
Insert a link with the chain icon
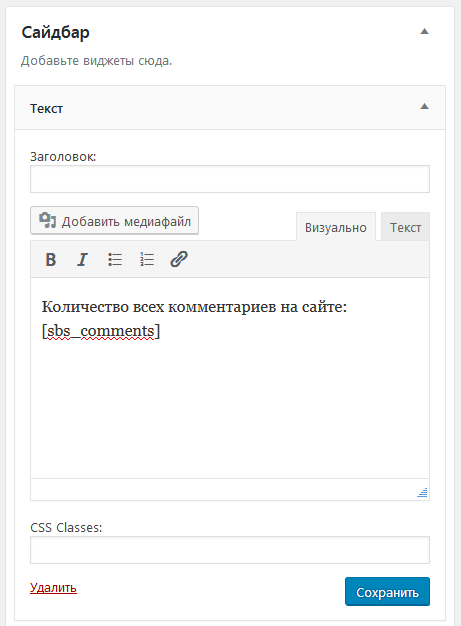pyautogui.click(x=179, y=260)
